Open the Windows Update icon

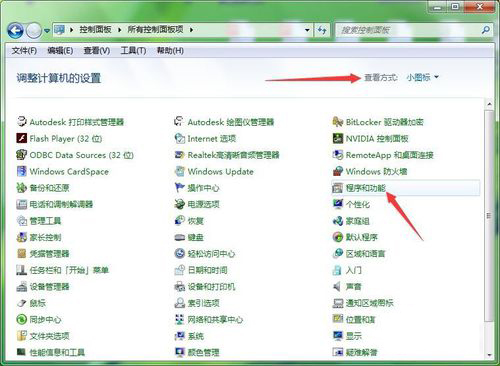click(179, 171)
